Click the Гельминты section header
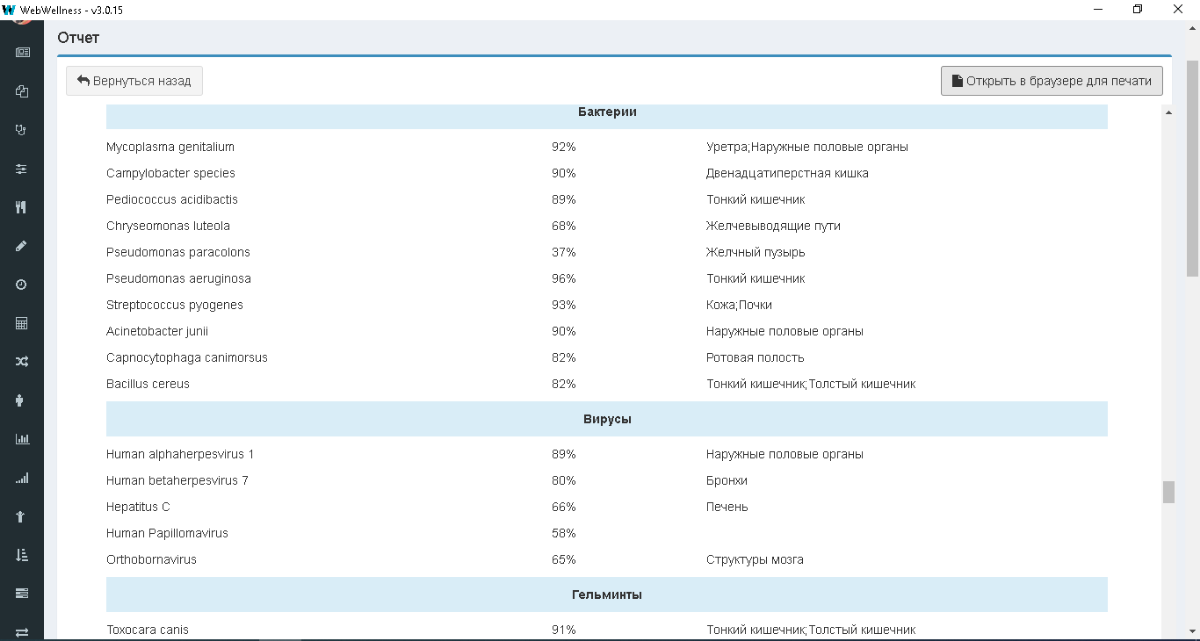This screenshot has height=641, width=1200. coord(607,595)
